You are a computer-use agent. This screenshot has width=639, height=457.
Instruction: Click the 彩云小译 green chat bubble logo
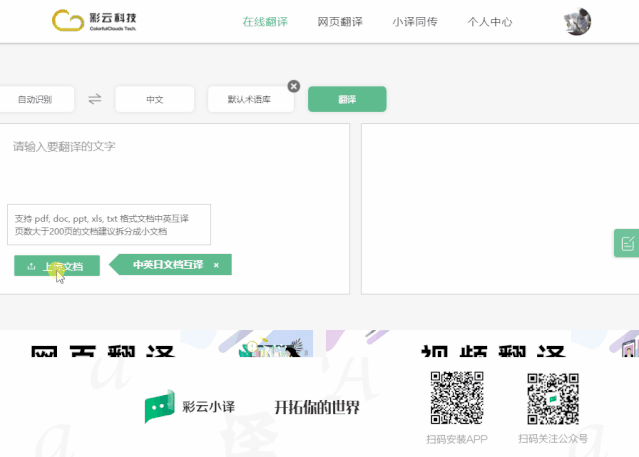159,406
